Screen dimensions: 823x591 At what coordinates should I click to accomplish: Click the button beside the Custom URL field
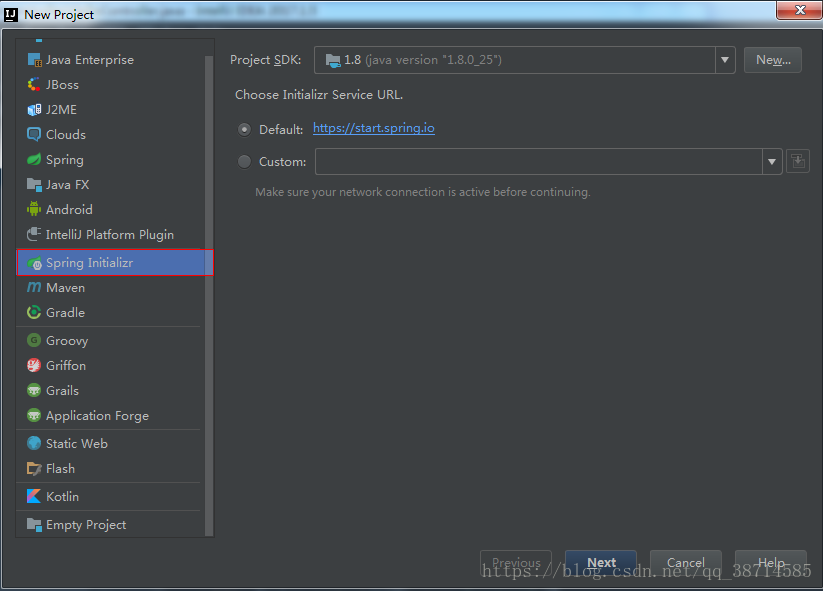[798, 162]
